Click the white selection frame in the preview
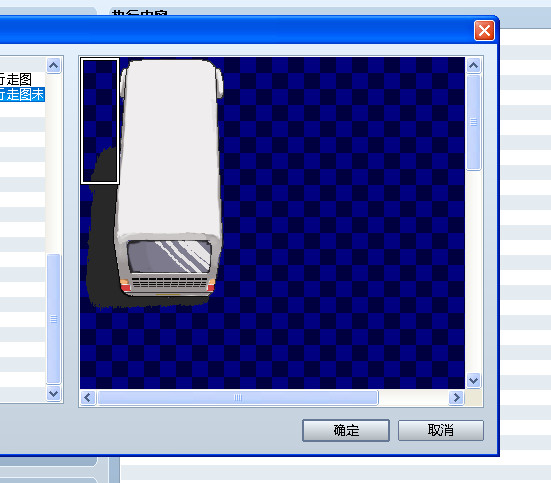Screen dimensions: 551x483 pyautogui.click(x=100, y=121)
